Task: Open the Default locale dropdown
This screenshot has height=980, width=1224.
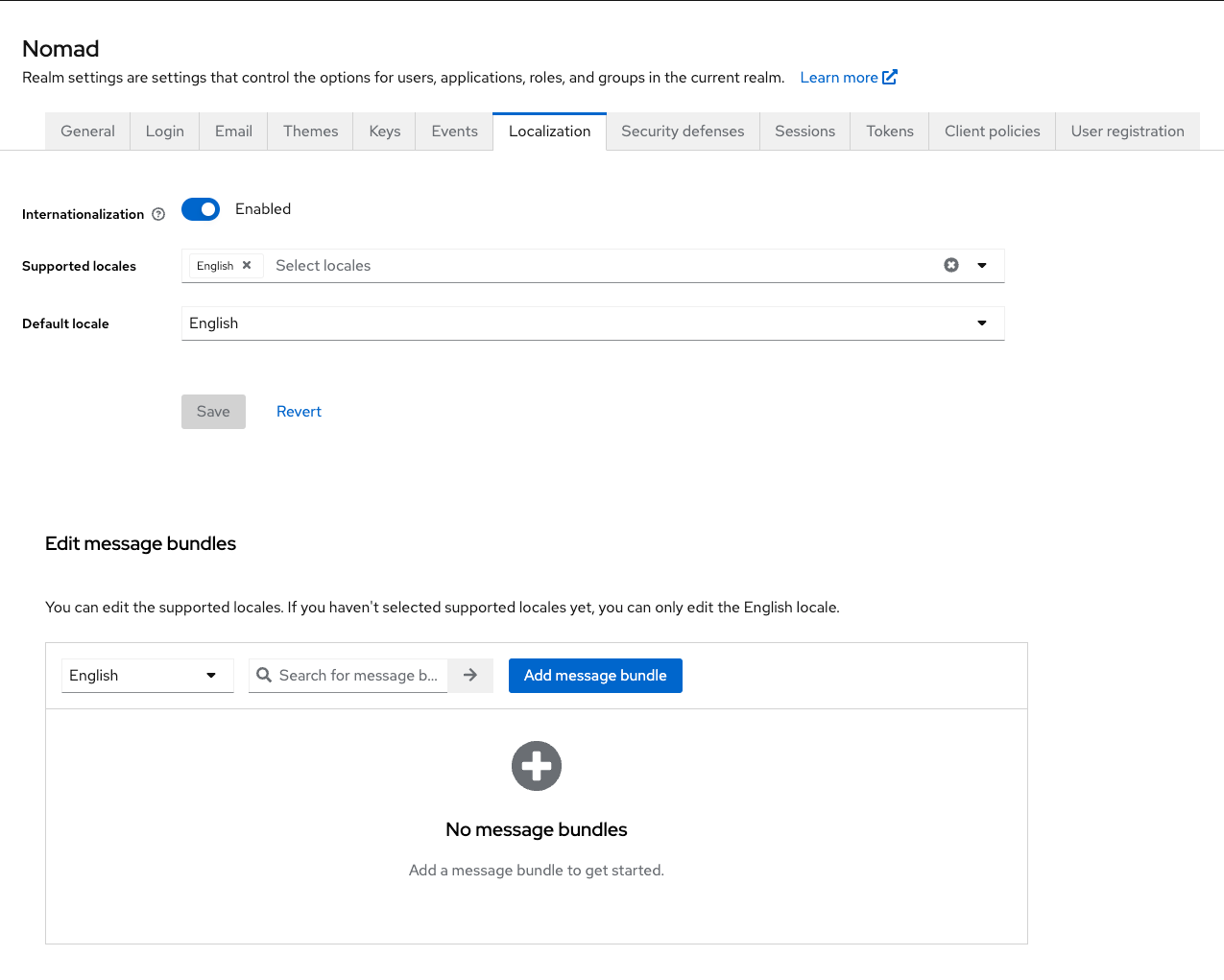Action: click(592, 323)
